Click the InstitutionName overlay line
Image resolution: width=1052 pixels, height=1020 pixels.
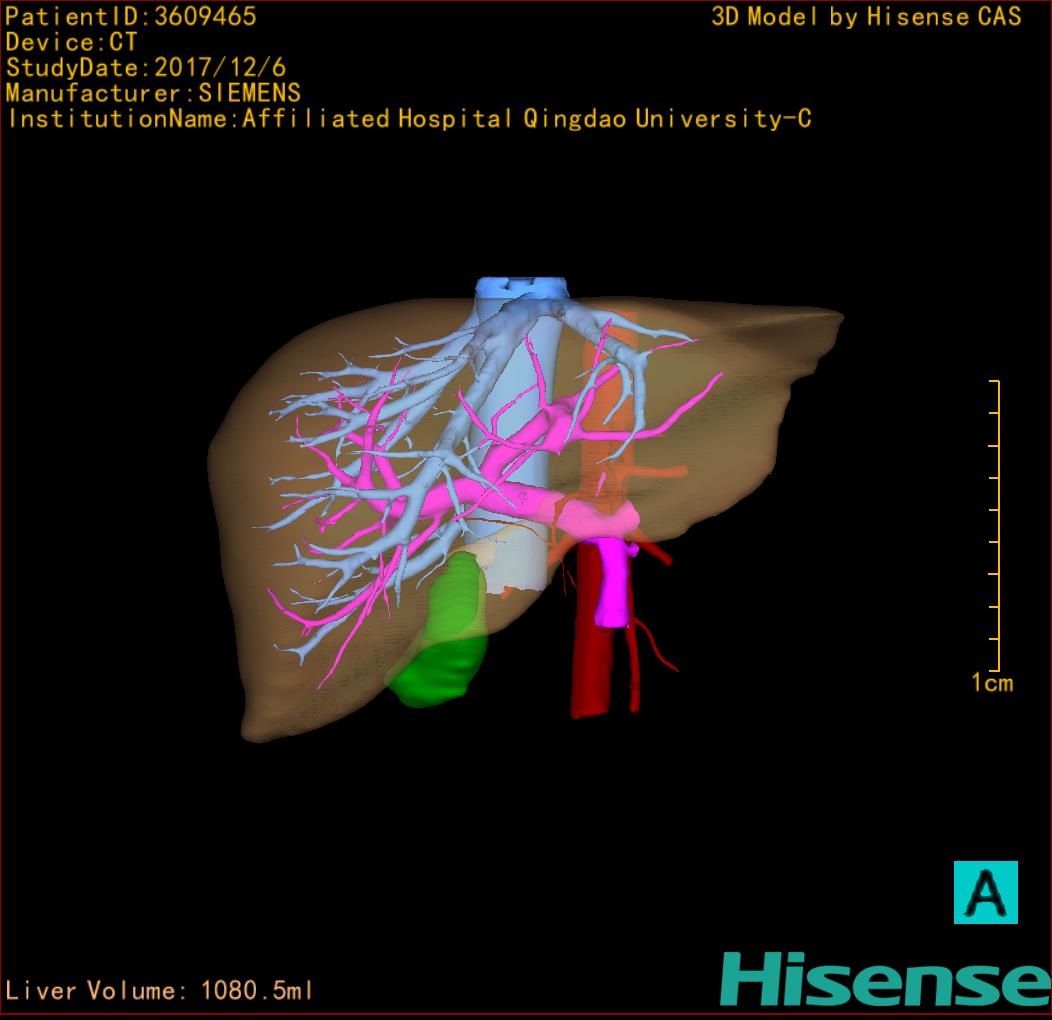[x=409, y=119]
